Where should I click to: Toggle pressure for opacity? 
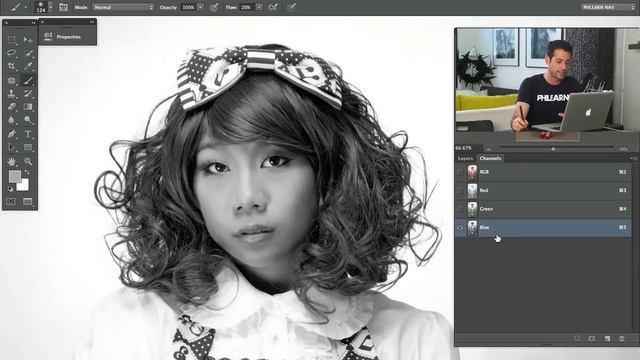click(214, 7)
